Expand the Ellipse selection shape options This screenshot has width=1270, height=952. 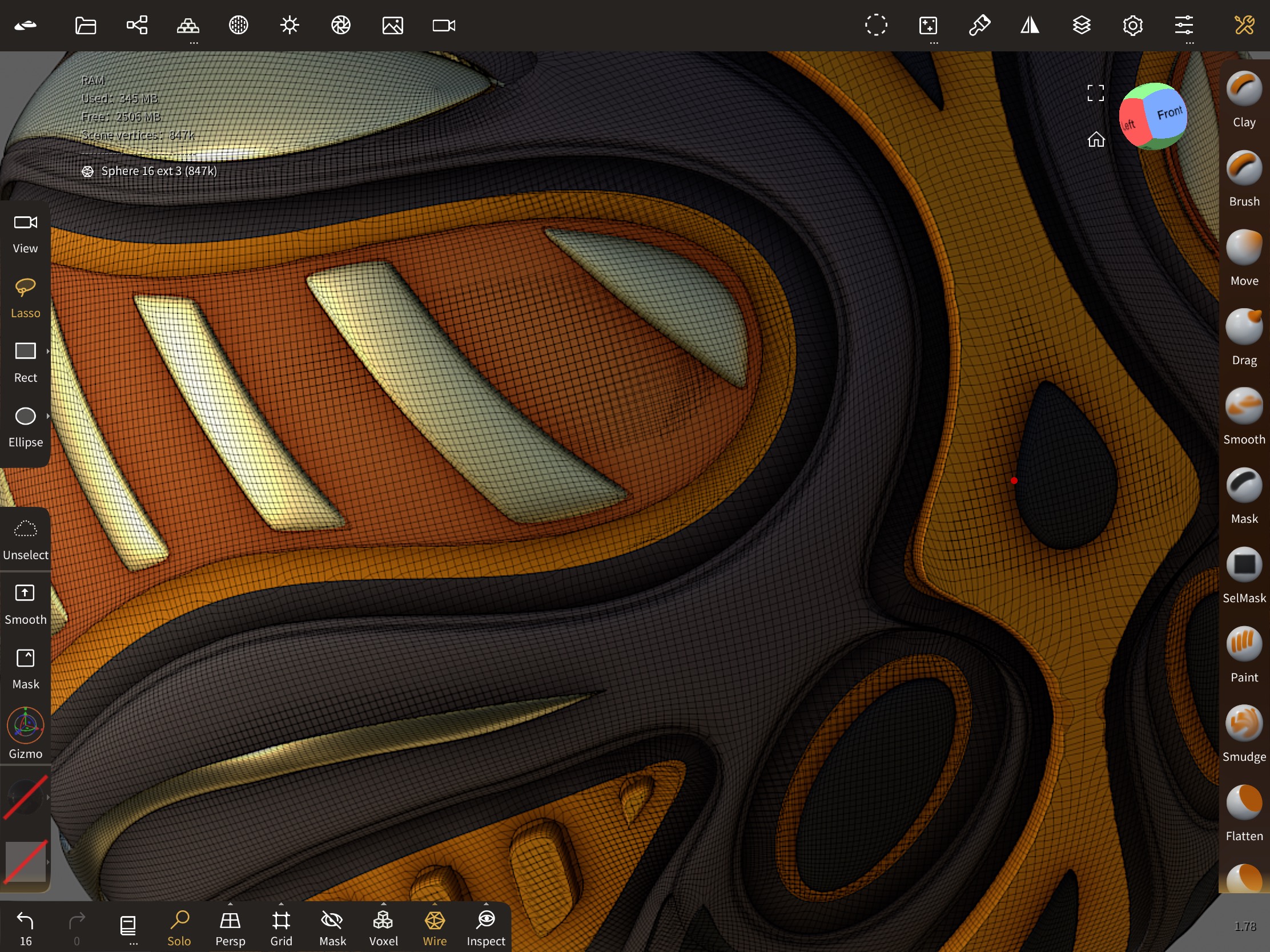47,416
